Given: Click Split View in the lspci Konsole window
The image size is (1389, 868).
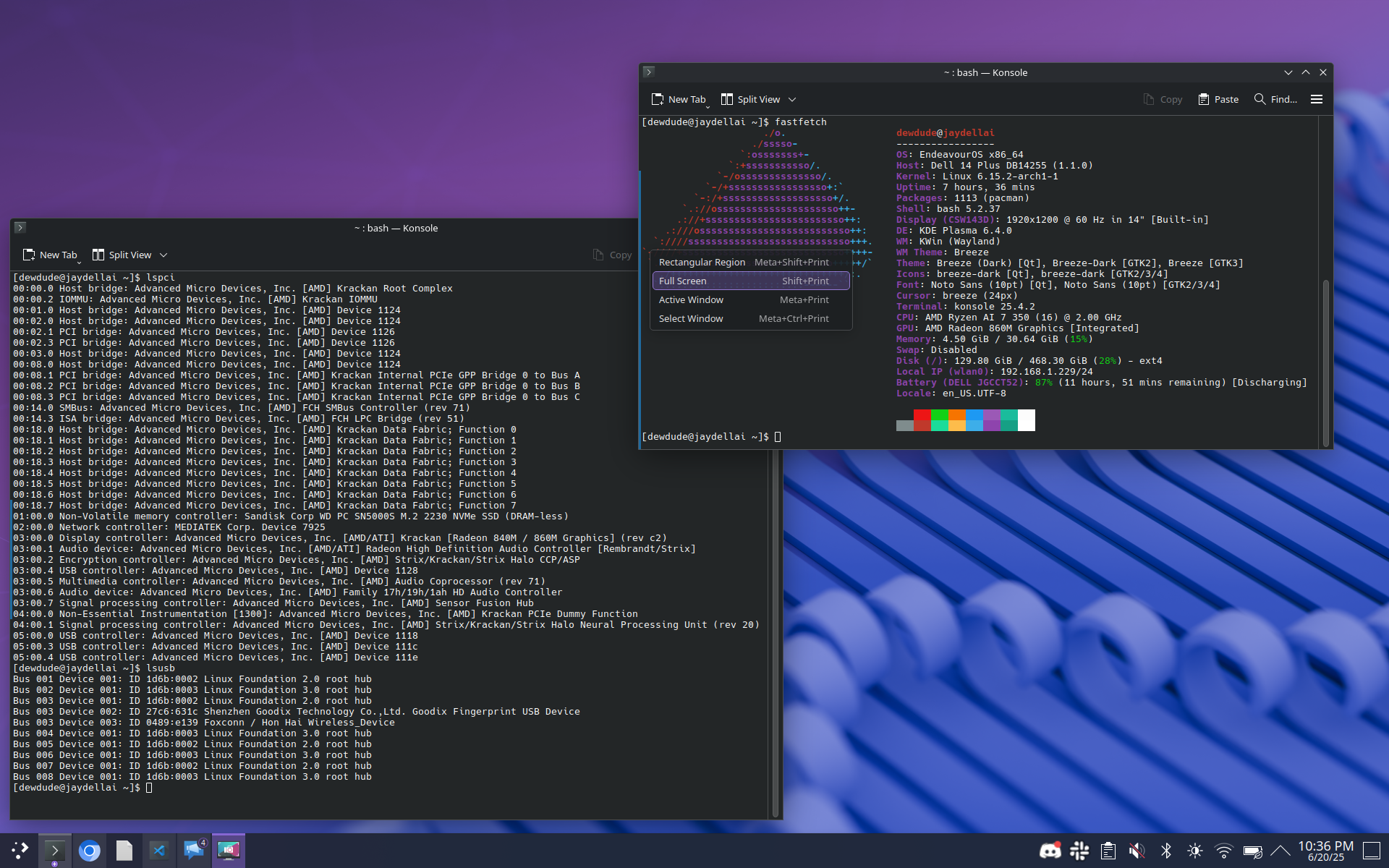Looking at the screenshot, I should (122, 255).
